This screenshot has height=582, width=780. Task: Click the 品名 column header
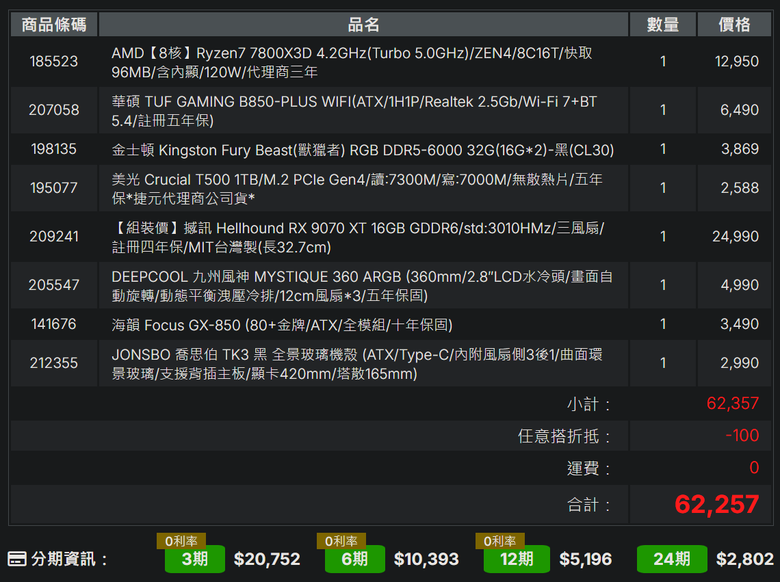(x=364, y=24)
